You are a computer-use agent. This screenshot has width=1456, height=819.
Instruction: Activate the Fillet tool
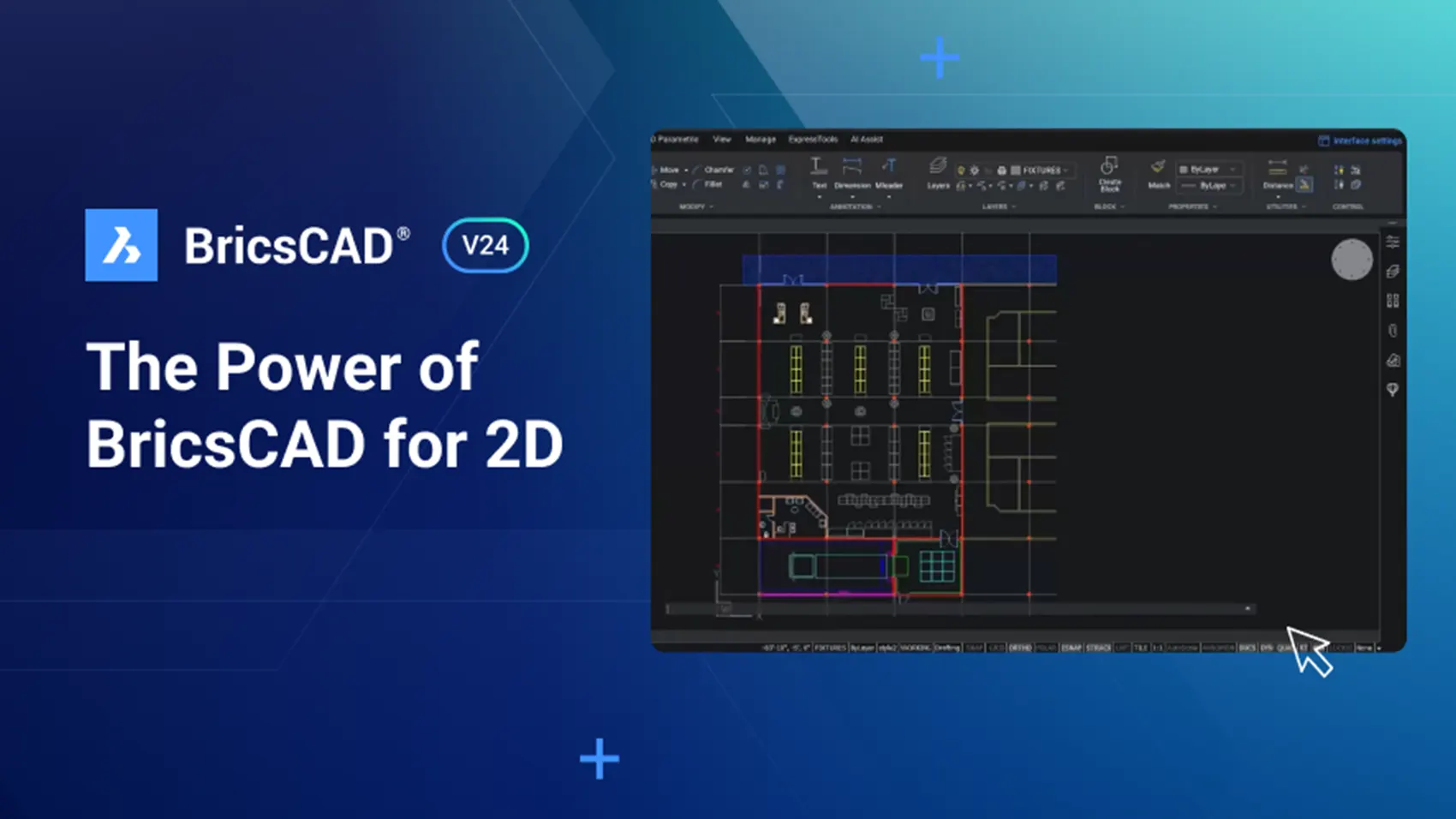pyautogui.click(x=707, y=184)
